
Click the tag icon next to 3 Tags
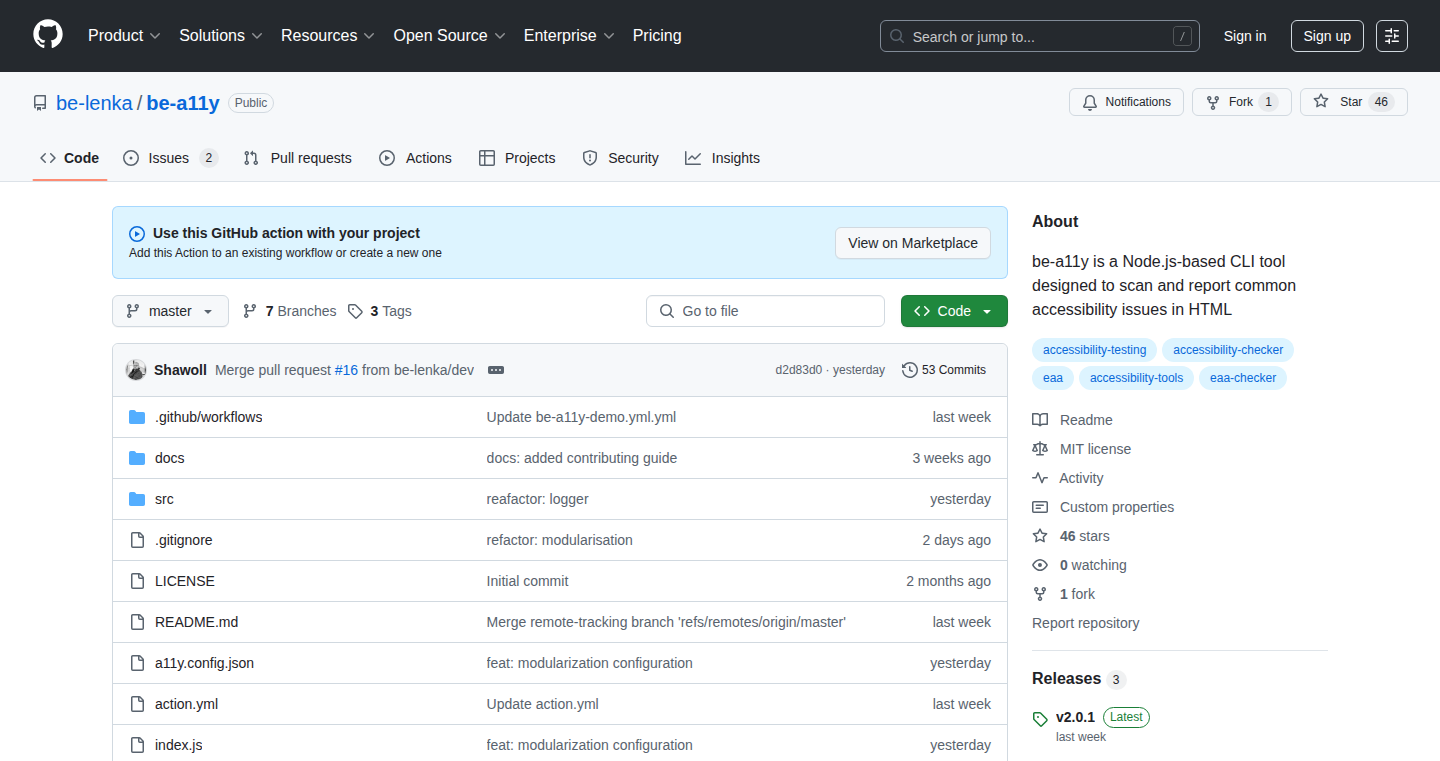pyautogui.click(x=355, y=311)
